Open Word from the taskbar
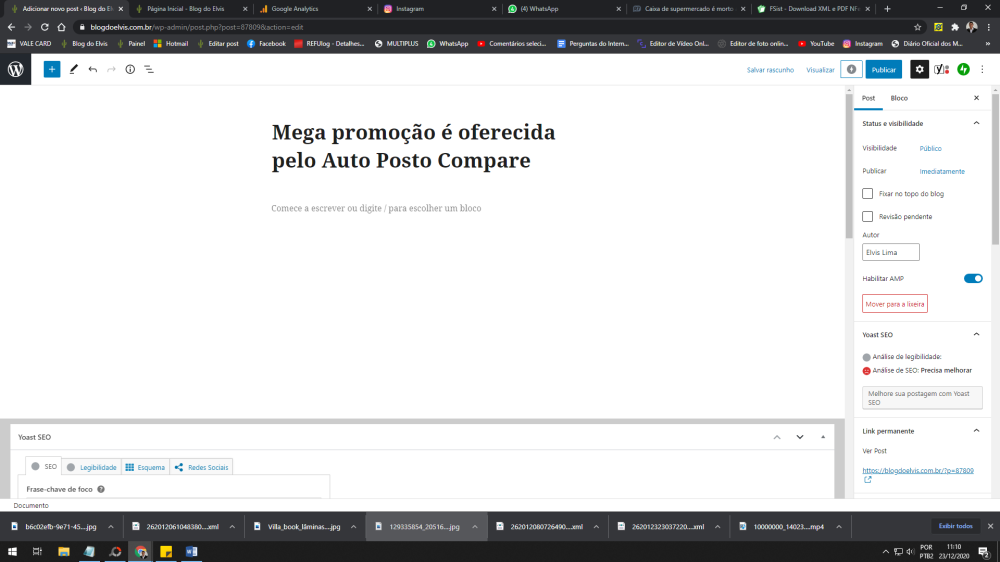1000x562 pixels. [191, 552]
